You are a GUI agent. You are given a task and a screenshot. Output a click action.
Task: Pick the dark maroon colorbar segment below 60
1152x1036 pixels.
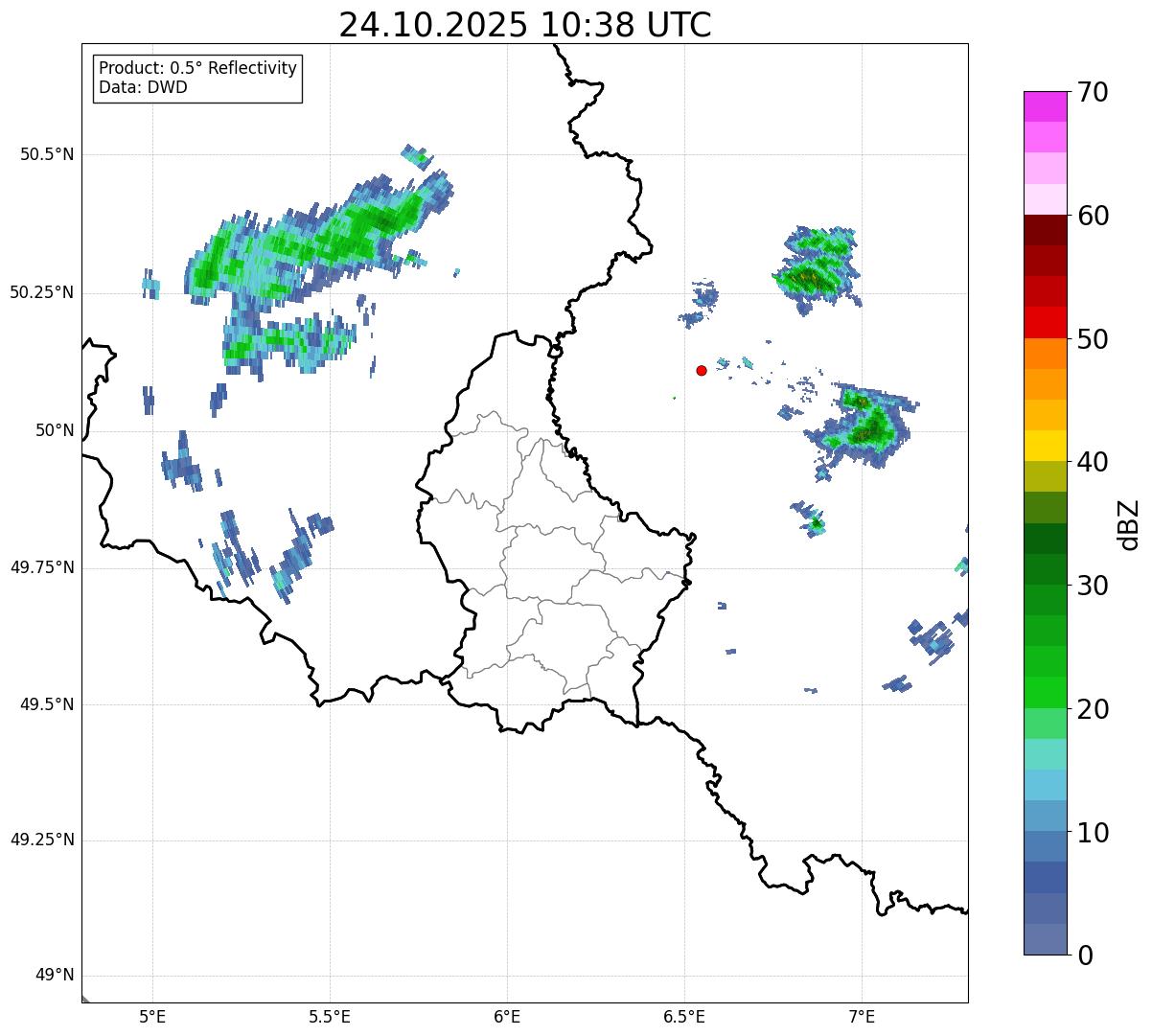pyautogui.click(x=1045, y=230)
